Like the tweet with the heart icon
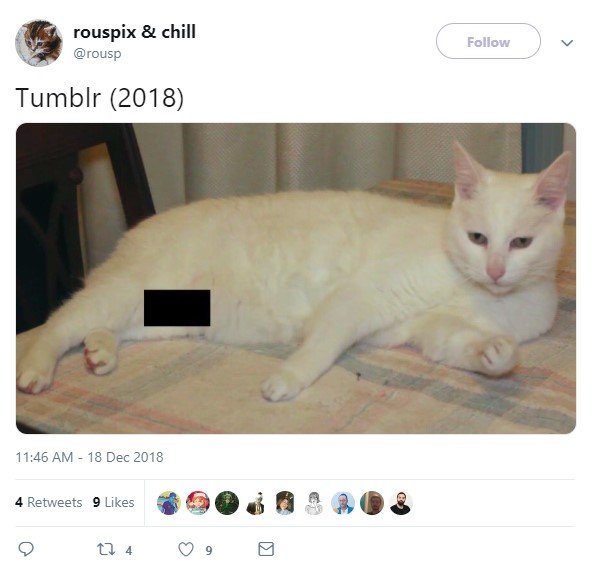598x581 pixels. point(186,549)
